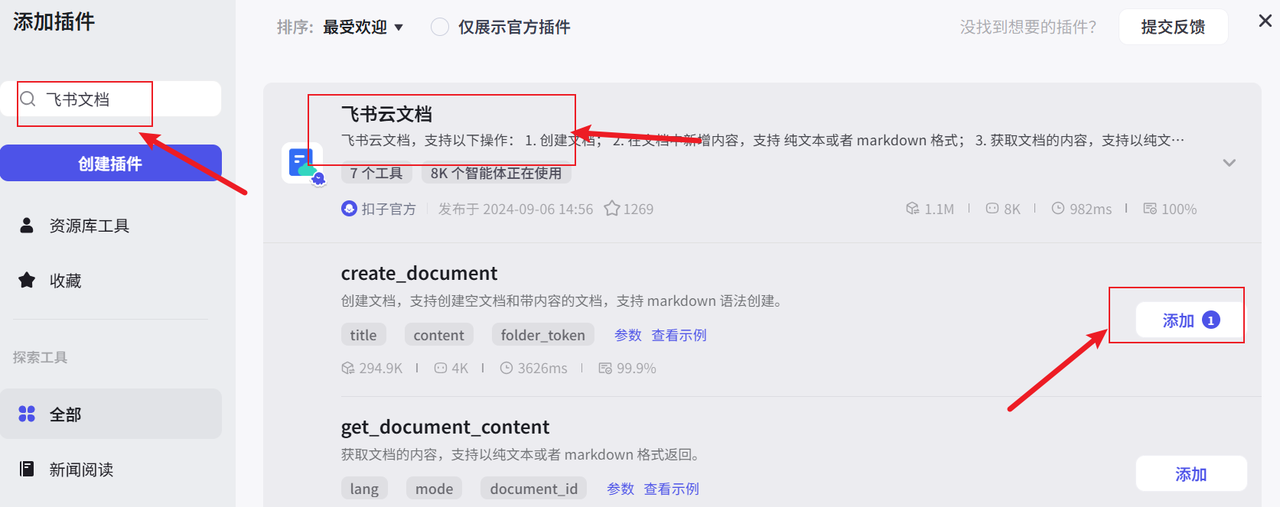Click the 发布于 2024-09-06 14:56 text
Viewport: 1280px width, 507px height.
516,209
